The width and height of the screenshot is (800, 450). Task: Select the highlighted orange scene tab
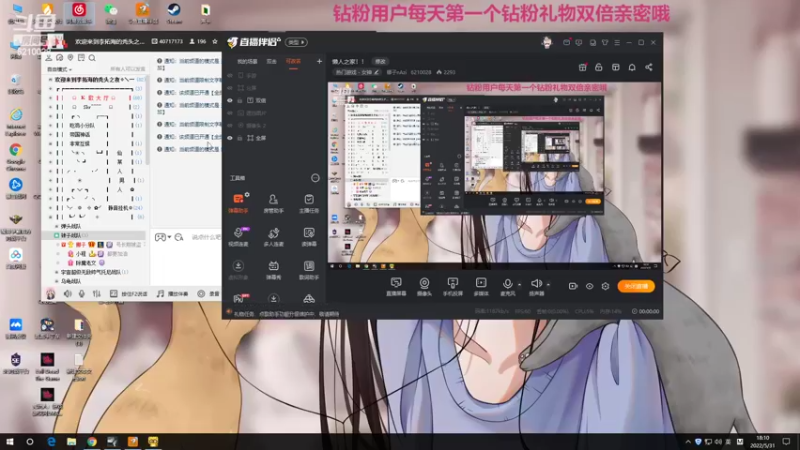[x=293, y=62]
